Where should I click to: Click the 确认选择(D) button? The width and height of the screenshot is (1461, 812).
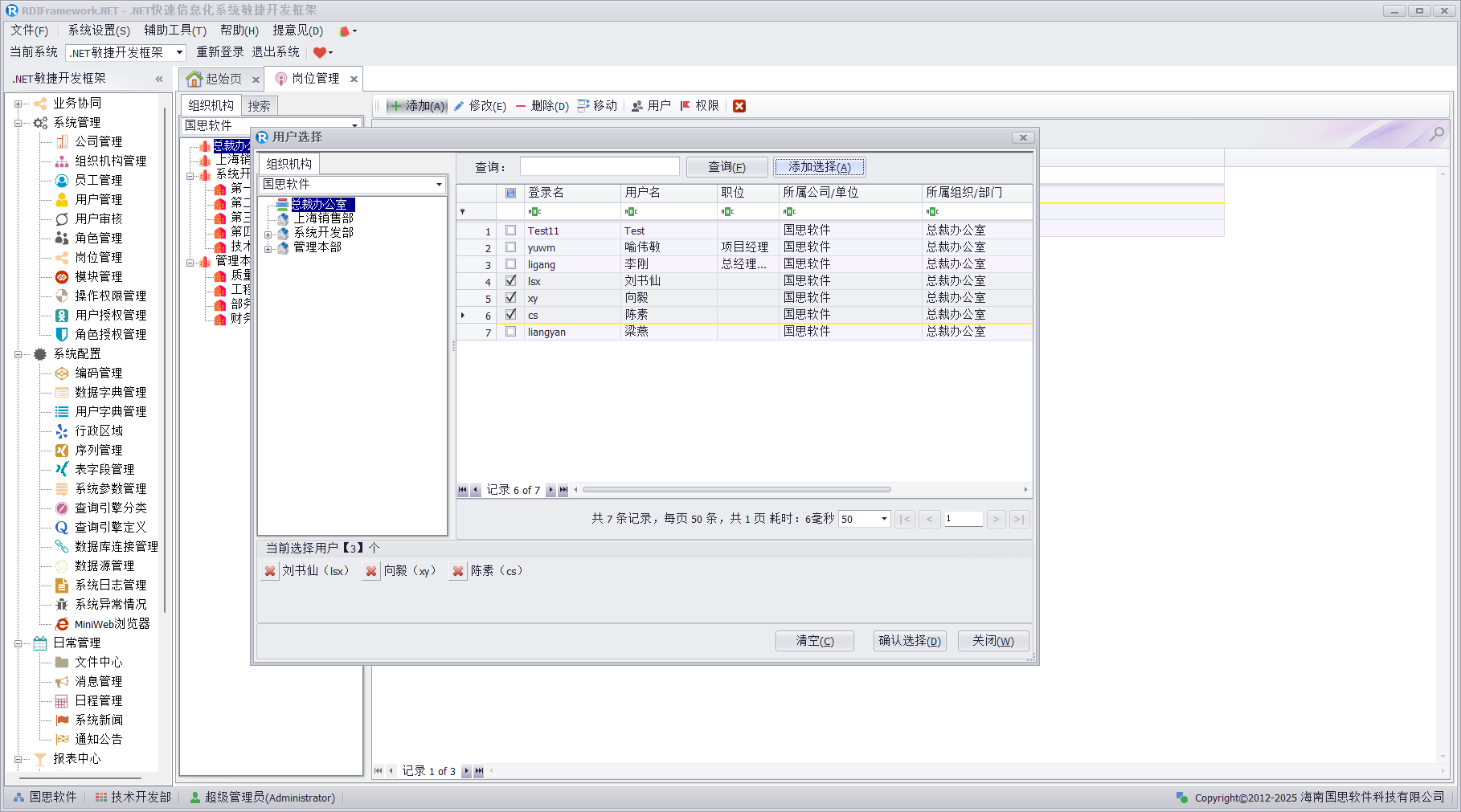coord(909,641)
